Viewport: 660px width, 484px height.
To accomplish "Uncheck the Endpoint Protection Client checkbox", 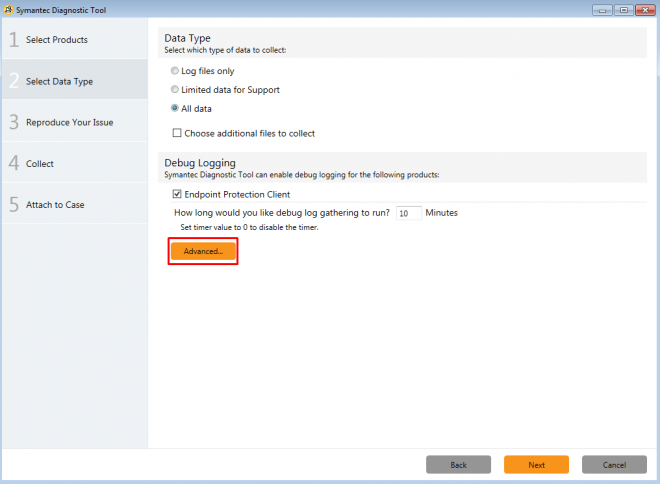I will 177,194.
